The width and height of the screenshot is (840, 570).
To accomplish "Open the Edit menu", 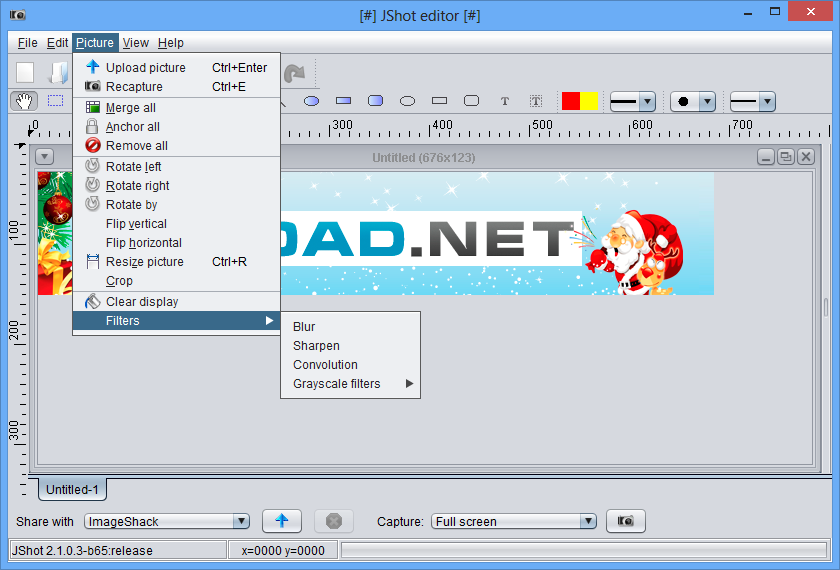I will (x=57, y=43).
